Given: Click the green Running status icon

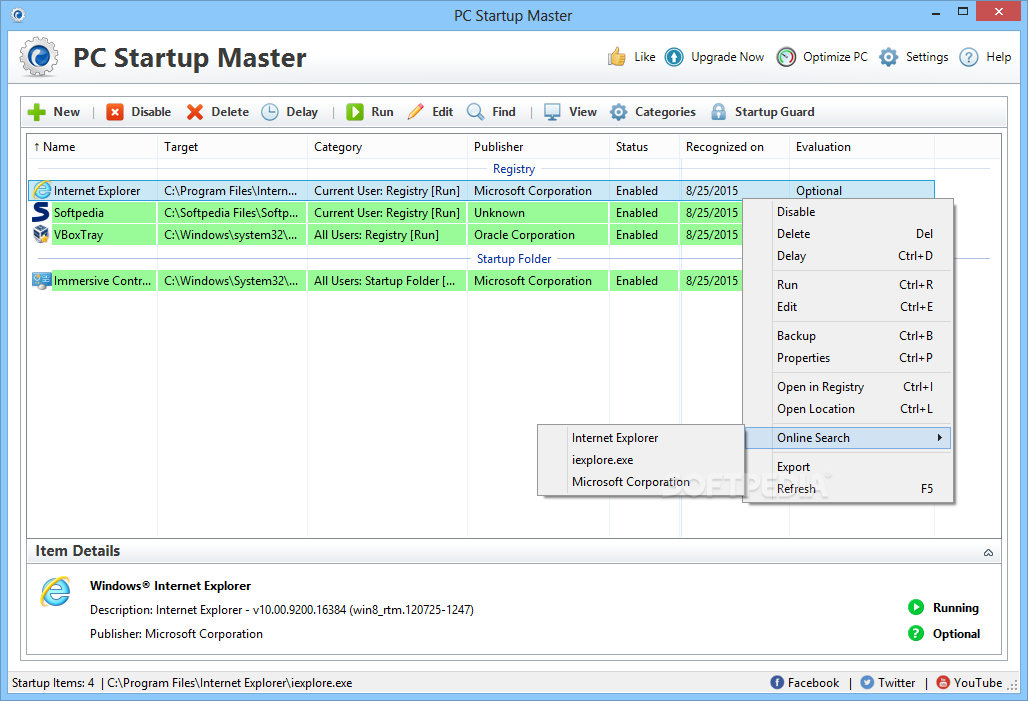Looking at the screenshot, I should (x=916, y=607).
